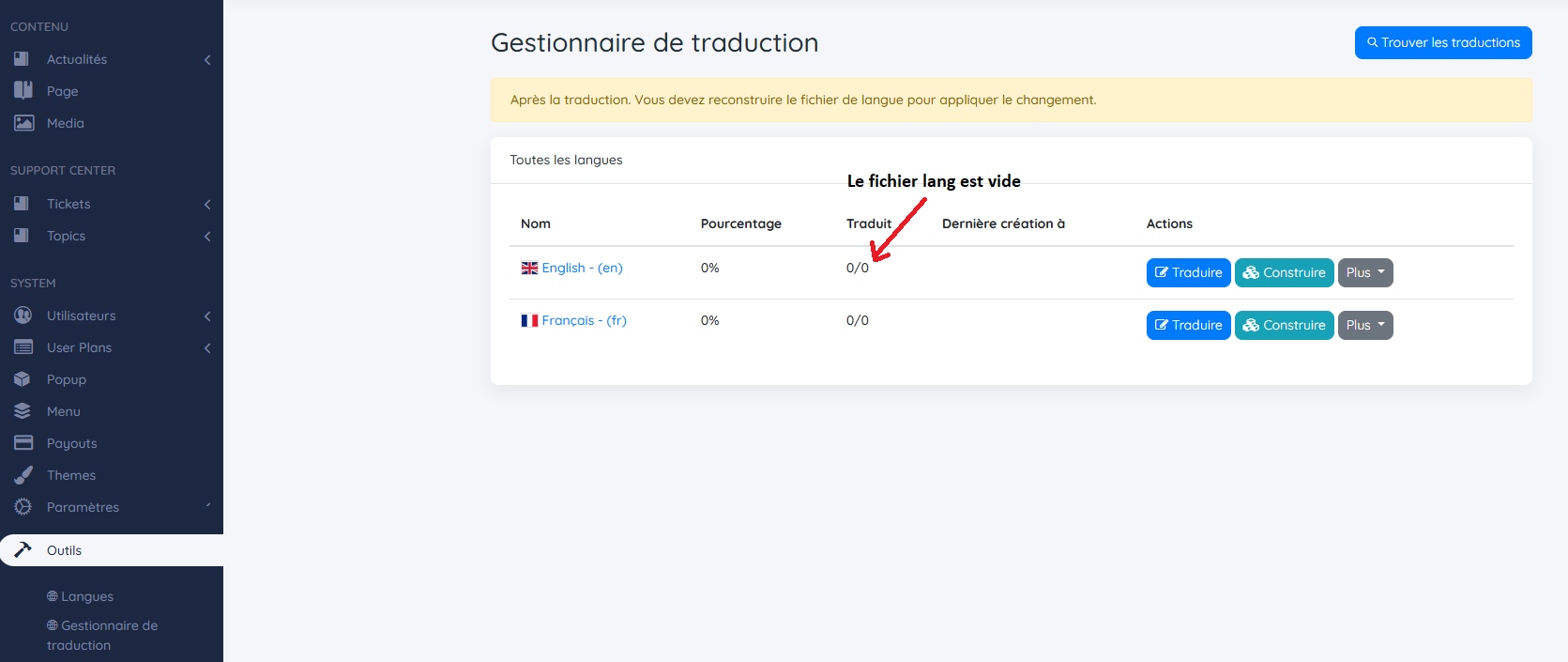
Task: Click the Traduit column header
Action: pos(869,223)
